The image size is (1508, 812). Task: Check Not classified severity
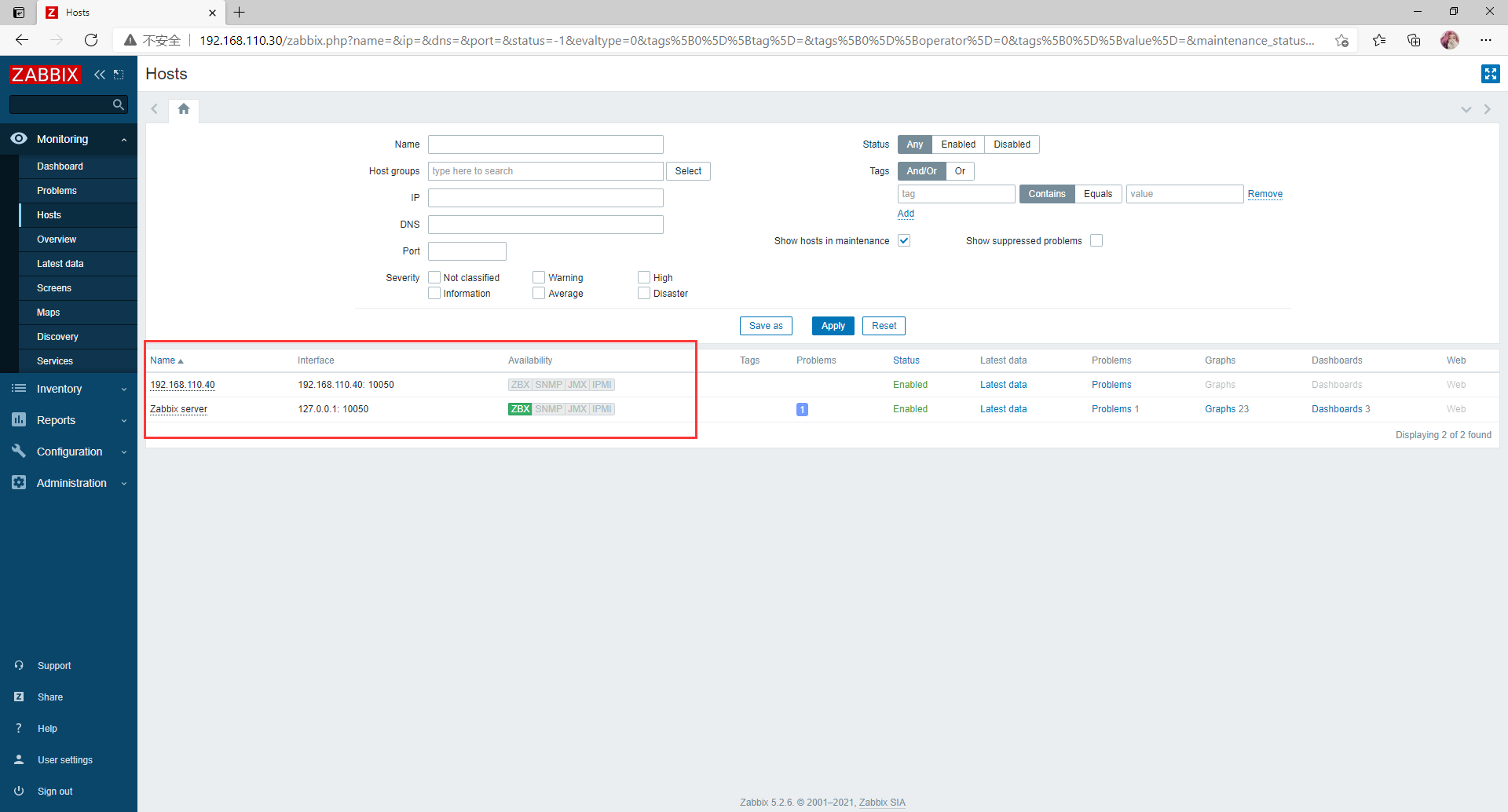(434, 277)
